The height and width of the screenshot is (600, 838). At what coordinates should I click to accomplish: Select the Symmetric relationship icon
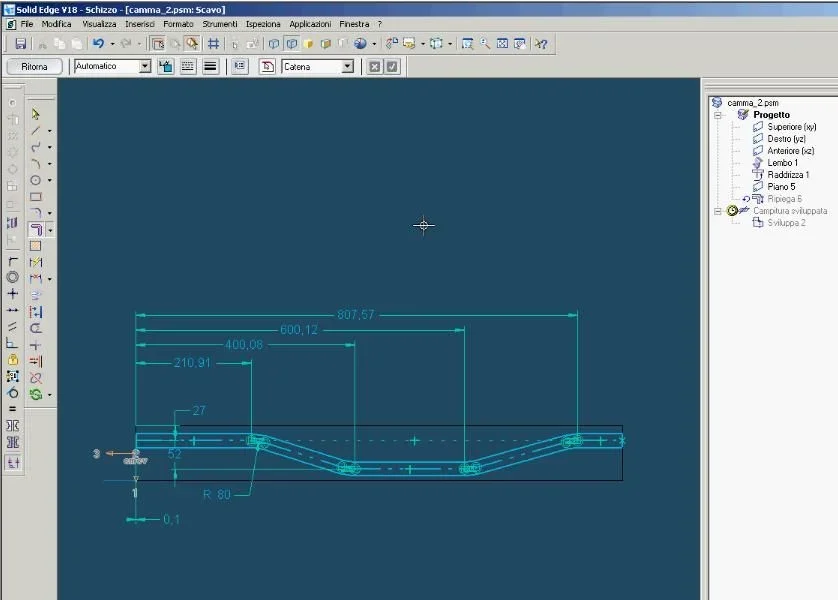tap(12, 426)
